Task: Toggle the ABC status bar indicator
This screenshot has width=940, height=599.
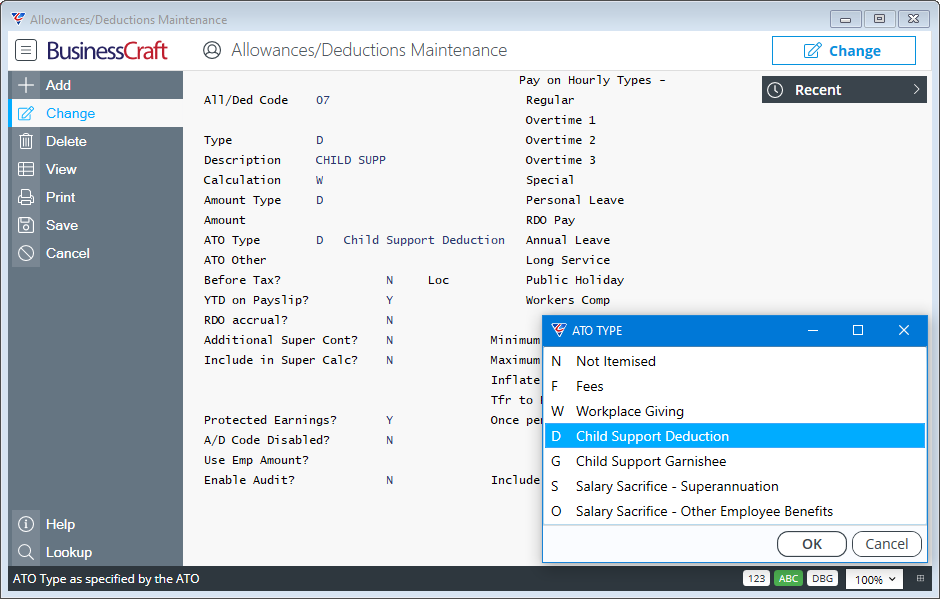Action: pyautogui.click(x=788, y=579)
